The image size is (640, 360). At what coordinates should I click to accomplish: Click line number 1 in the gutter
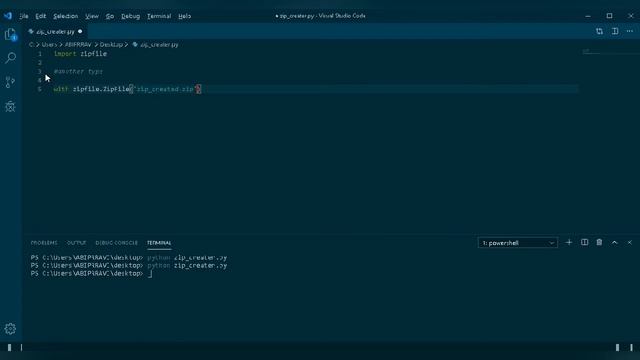[40, 54]
